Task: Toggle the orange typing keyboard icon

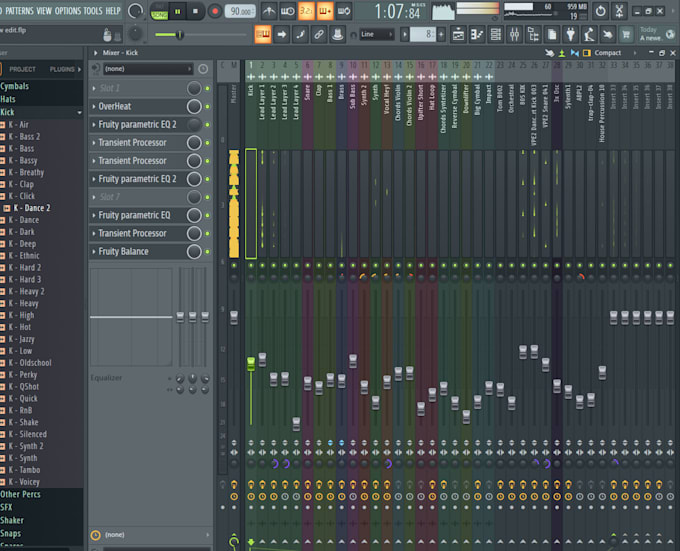Action: (263, 35)
